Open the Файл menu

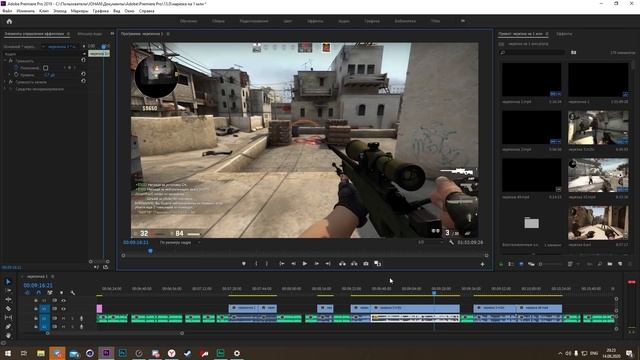click(x=7, y=11)
